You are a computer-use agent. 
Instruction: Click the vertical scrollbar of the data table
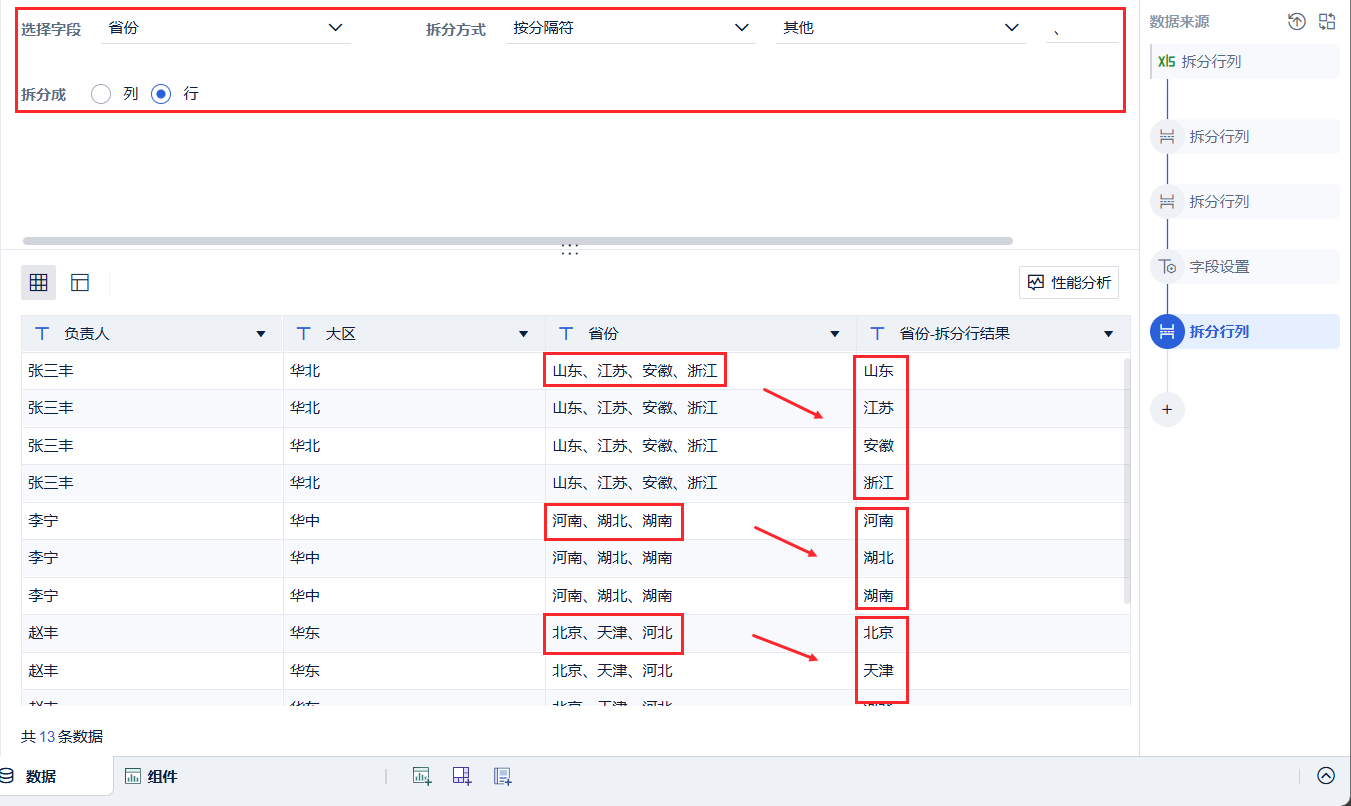click(1128, 480)
